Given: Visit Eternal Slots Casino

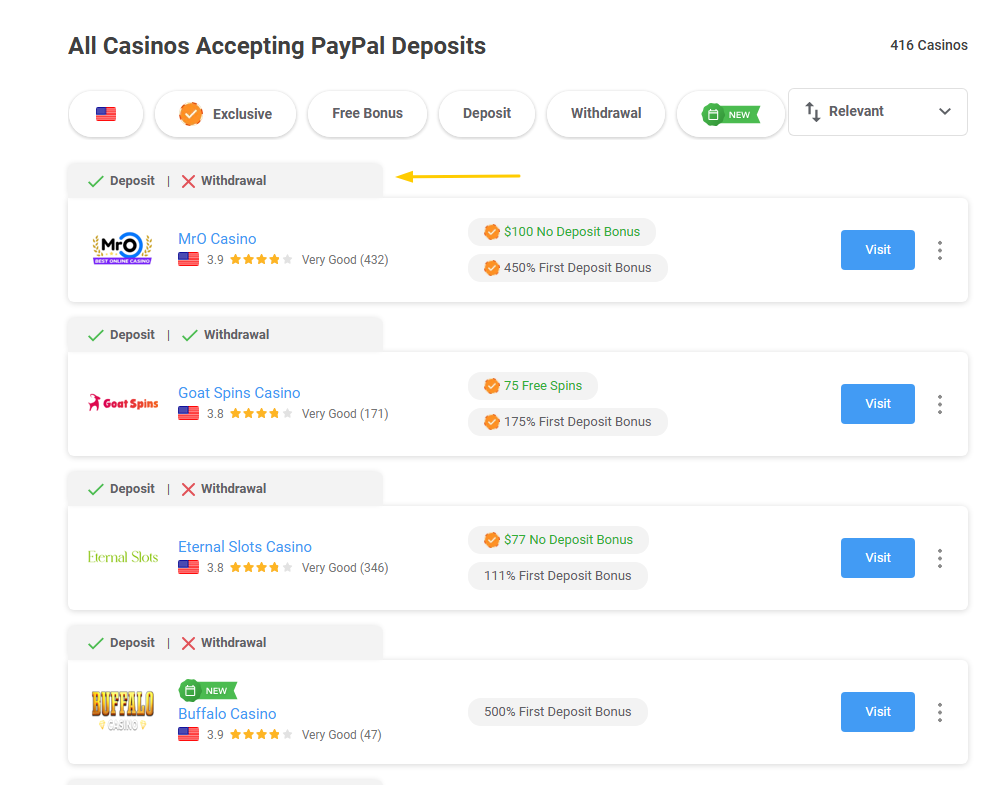Looking at the screenshot, I should [877, 558].
